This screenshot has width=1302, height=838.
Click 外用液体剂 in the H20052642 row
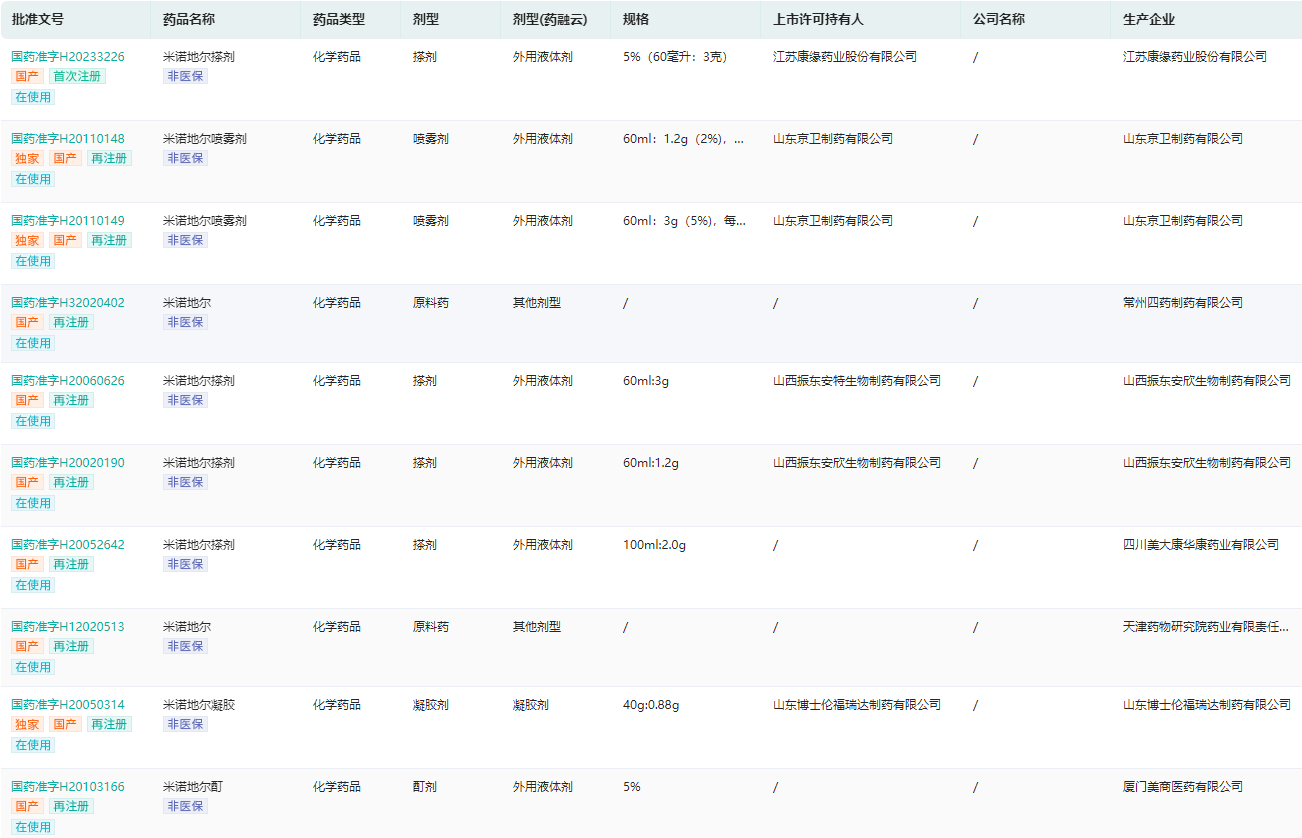543,545
